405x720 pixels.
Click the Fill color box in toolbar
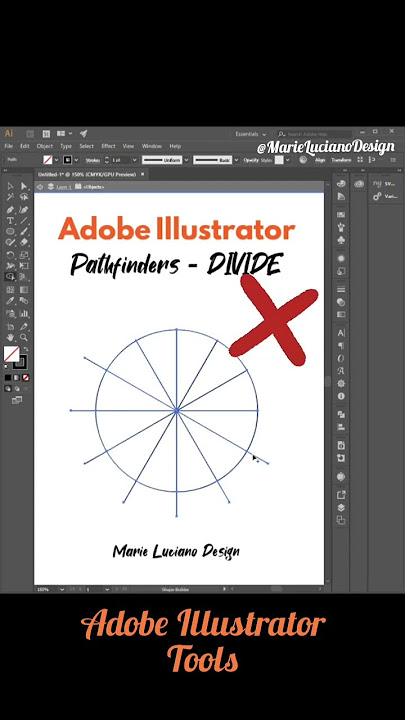(11, 354)
